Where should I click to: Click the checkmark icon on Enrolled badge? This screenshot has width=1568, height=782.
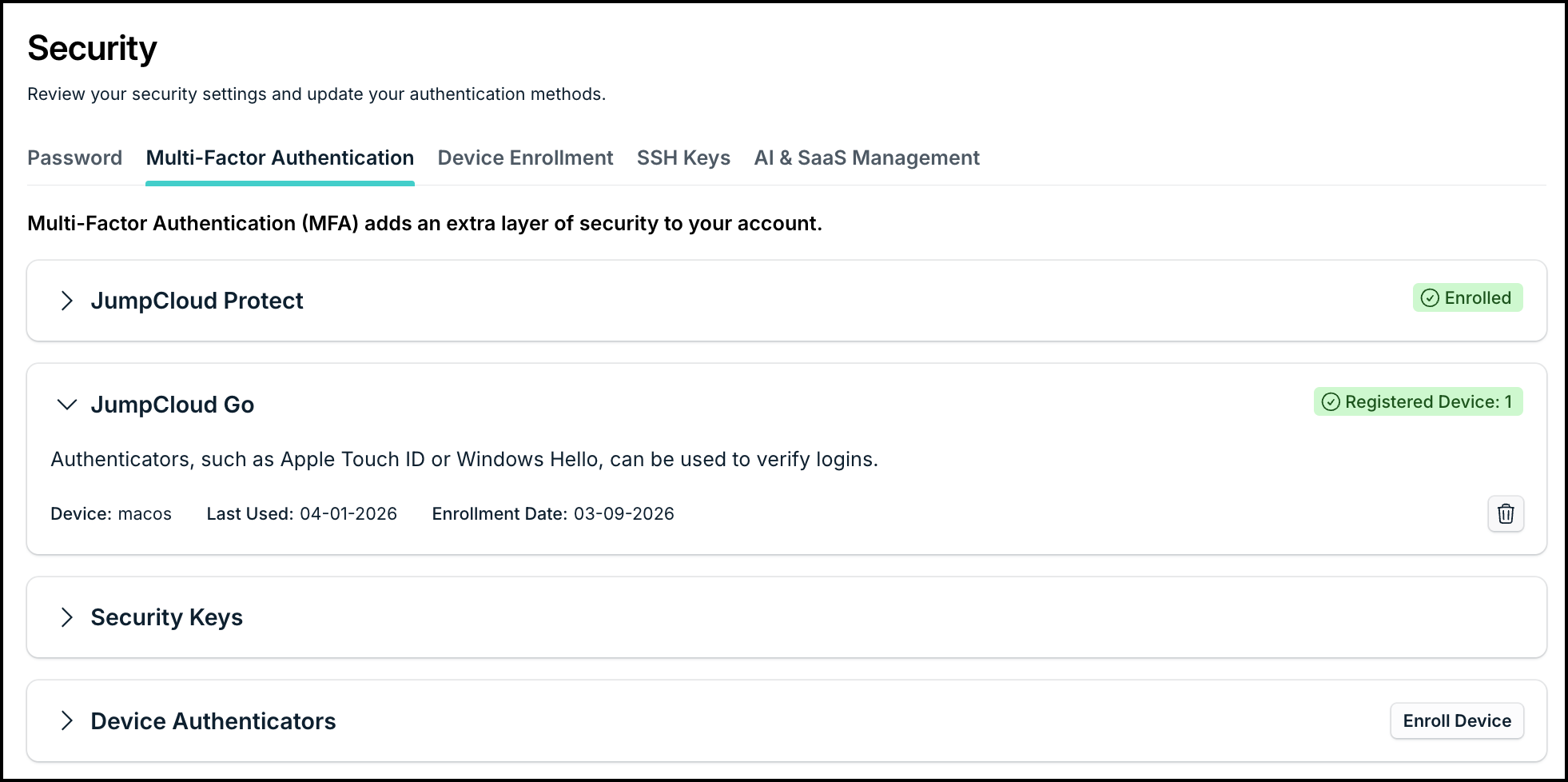tap(1430, 297)
